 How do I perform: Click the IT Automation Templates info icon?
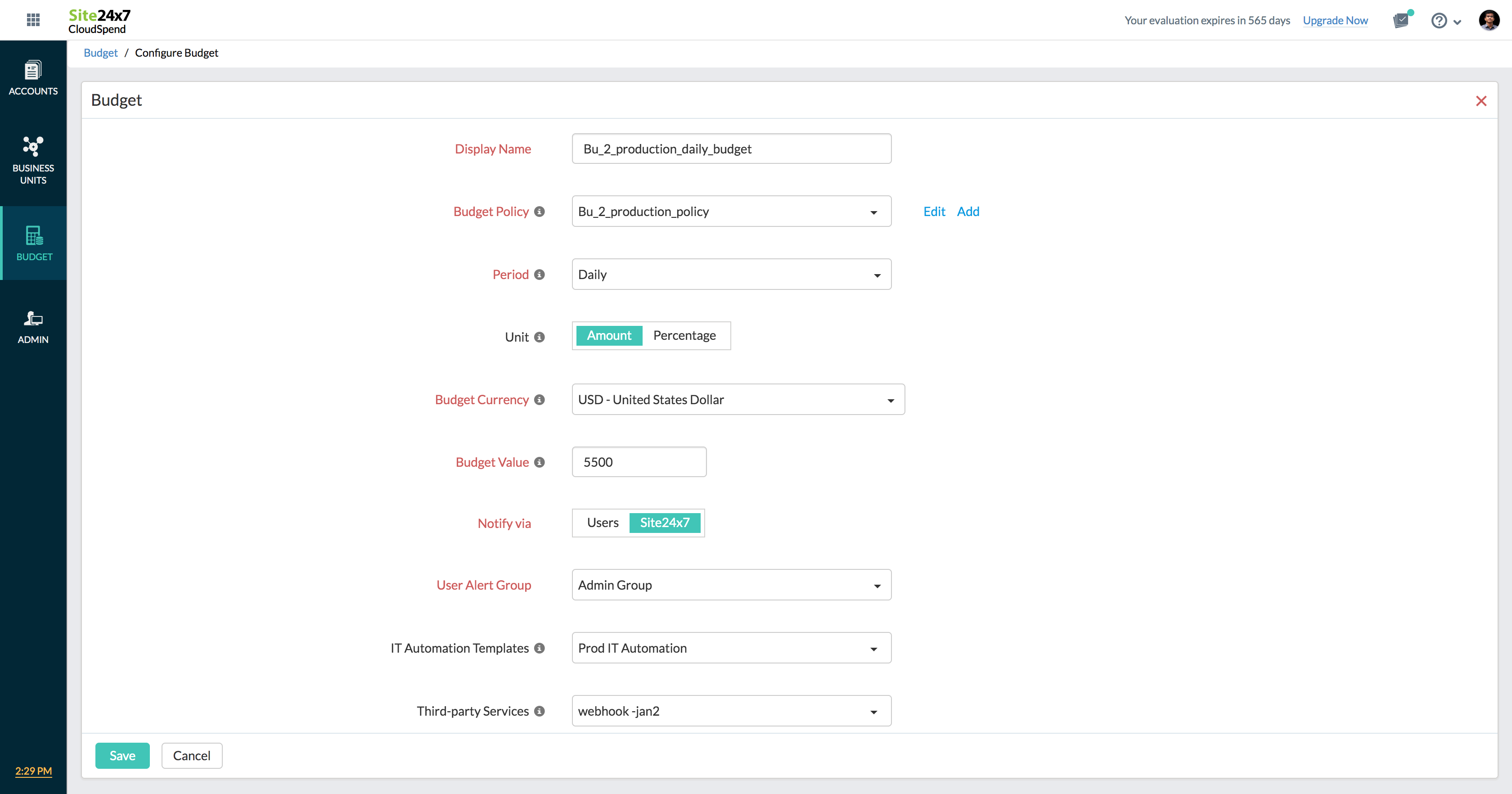pos(540,648)
